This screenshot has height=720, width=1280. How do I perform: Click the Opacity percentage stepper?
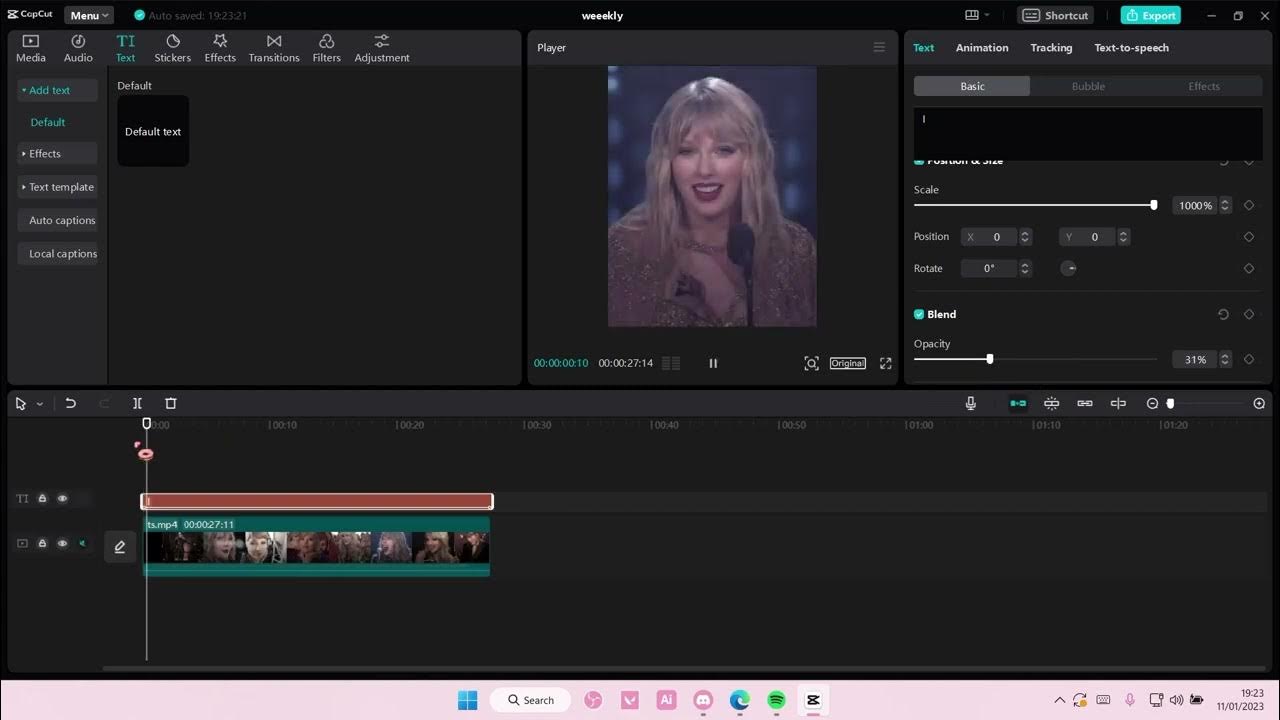(1226, 359)
